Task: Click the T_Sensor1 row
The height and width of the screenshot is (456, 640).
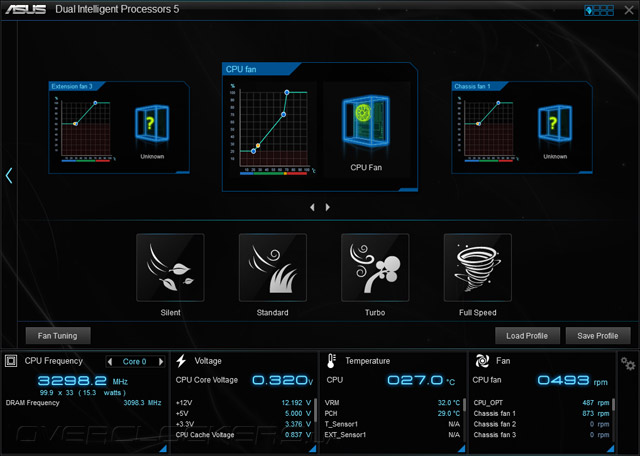Action: 392,424
